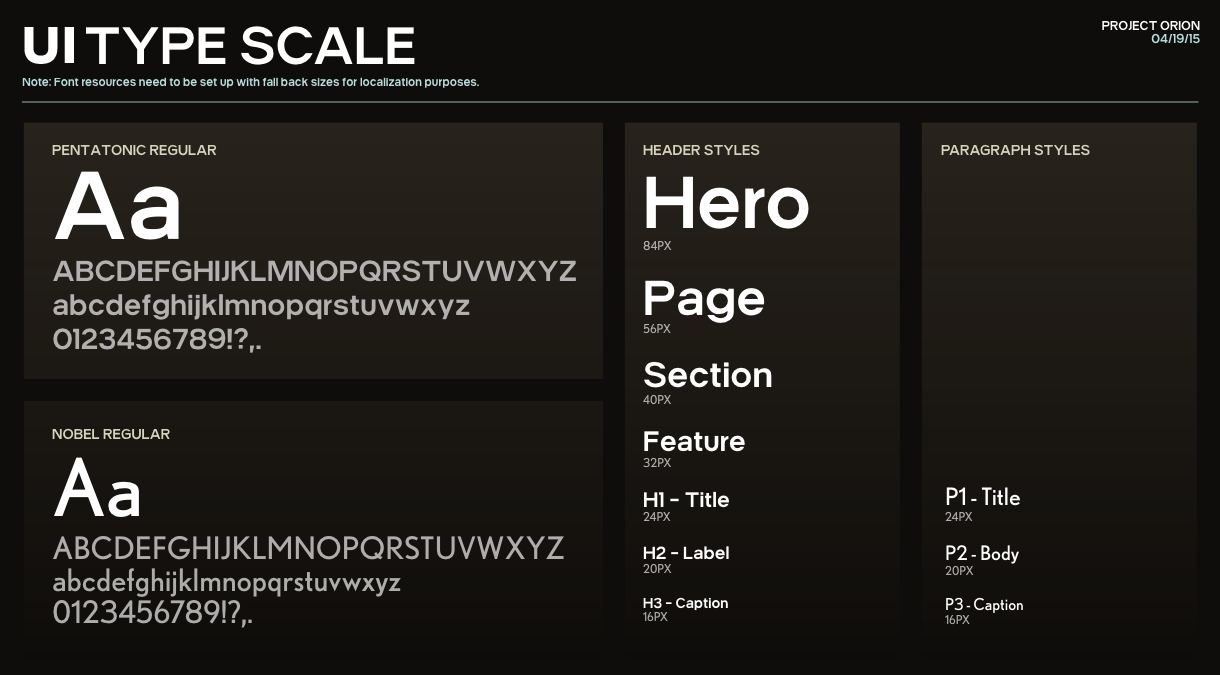
Task: Select the HEADER STYLES panel heading
Action: click(701, 150)
